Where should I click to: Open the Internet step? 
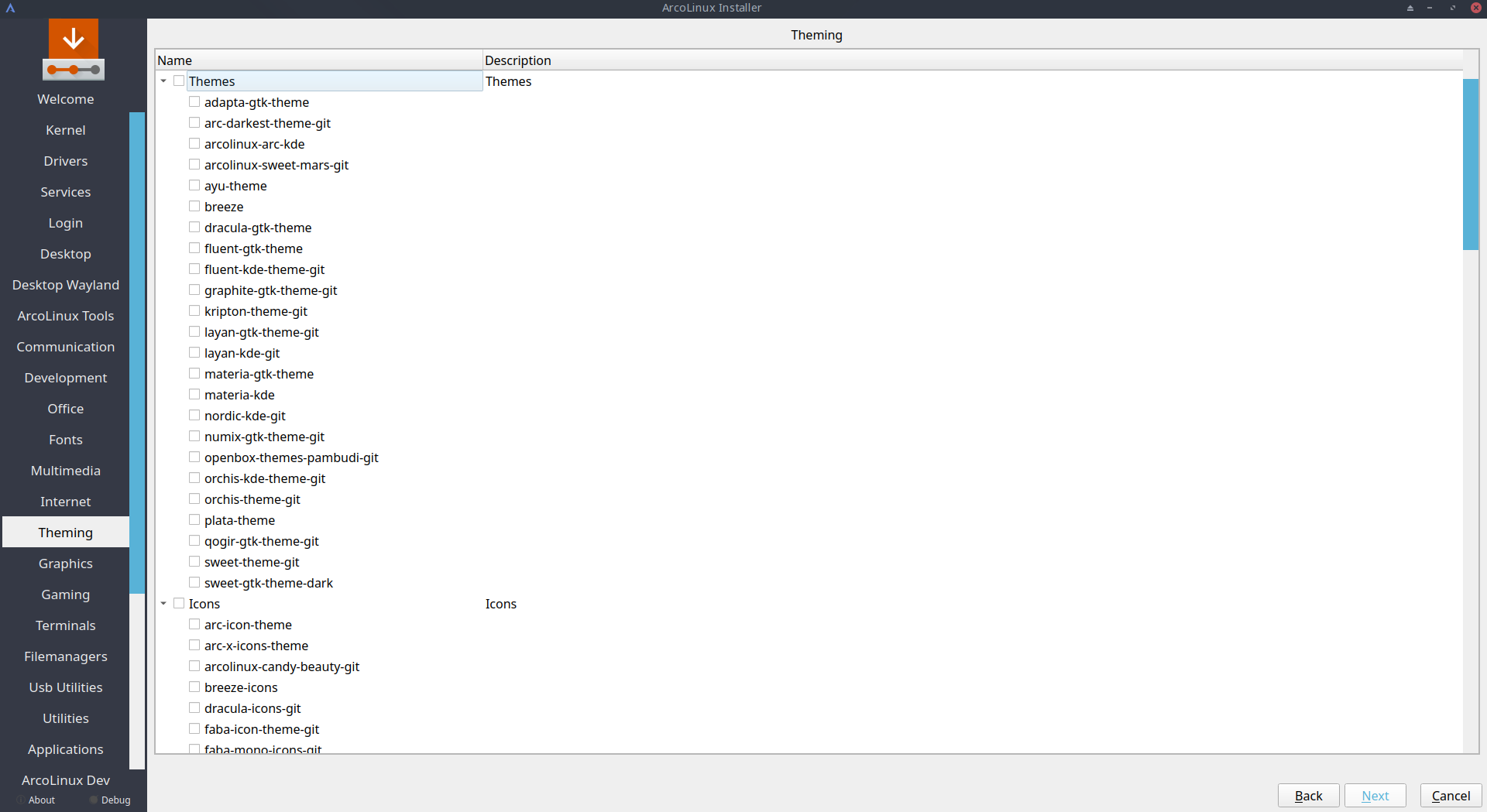(66, 502)
